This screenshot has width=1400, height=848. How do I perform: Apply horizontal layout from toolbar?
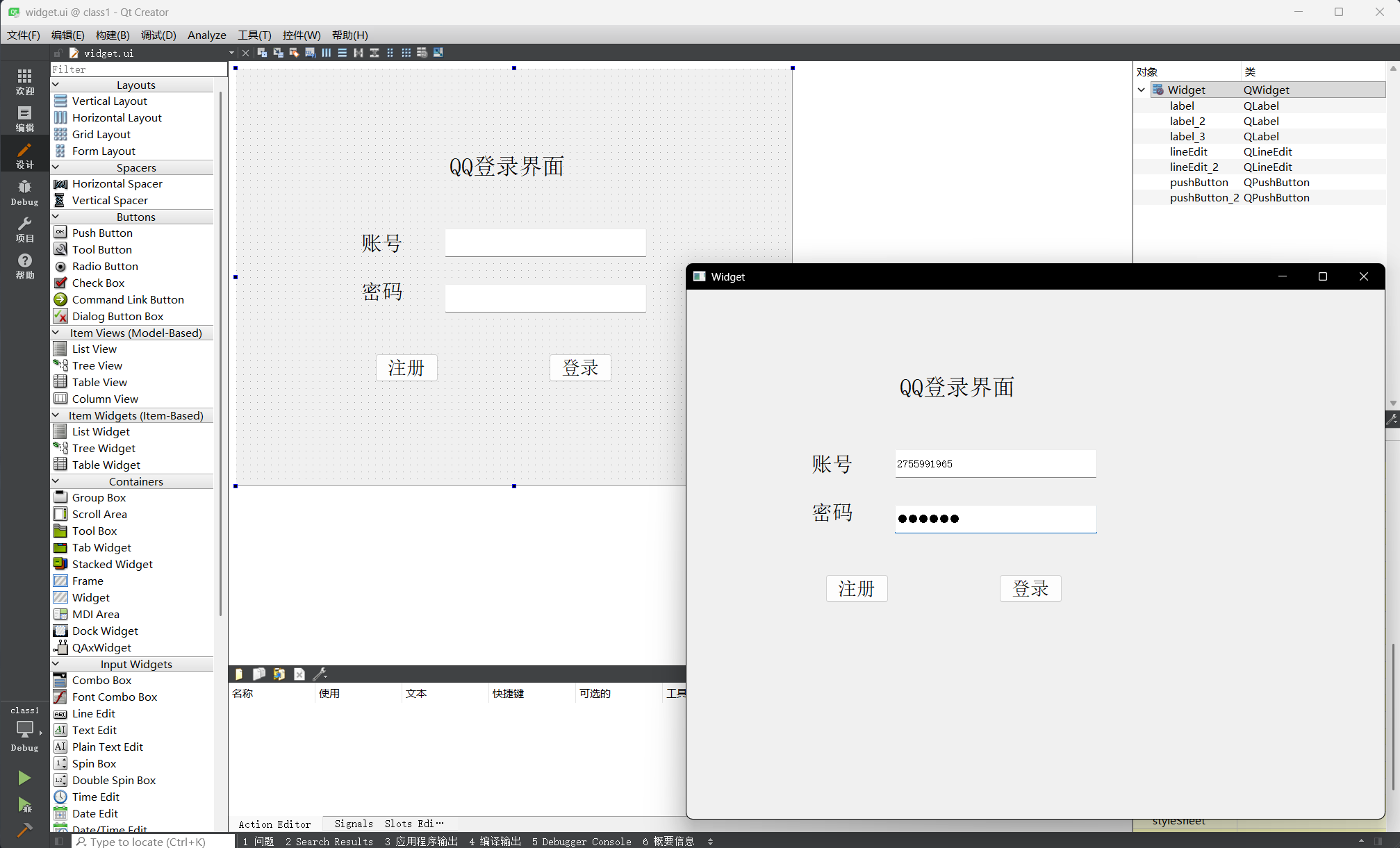click(326, 53)
